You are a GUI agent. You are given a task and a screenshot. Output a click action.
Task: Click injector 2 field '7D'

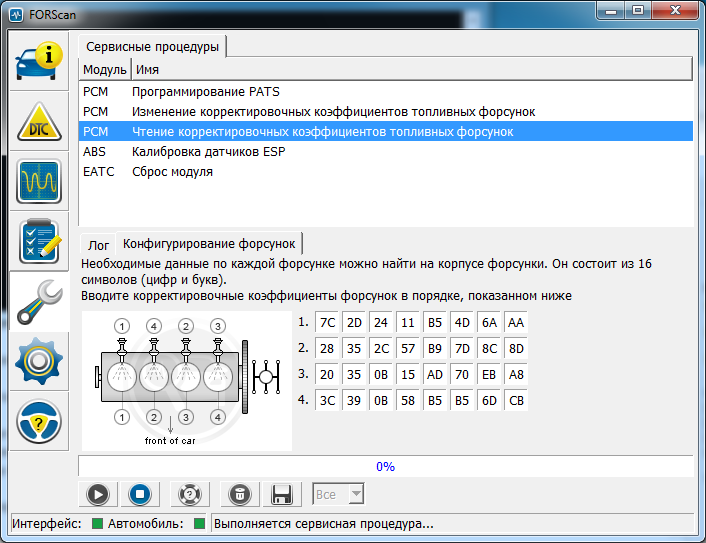(x=462, y=348)
